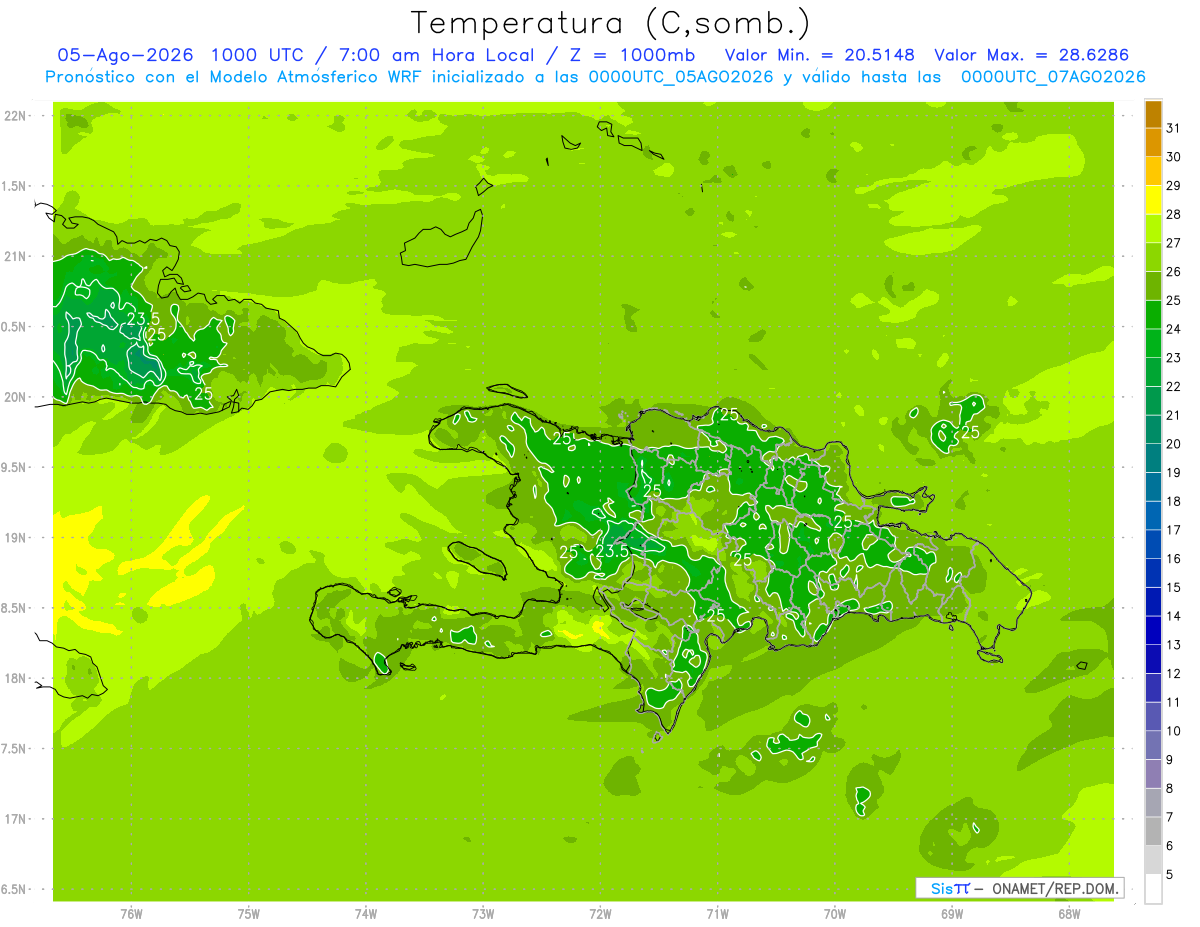Pick the teal 19–20 colorbar swatch
1200x927 pixels.
point(1153,458)
